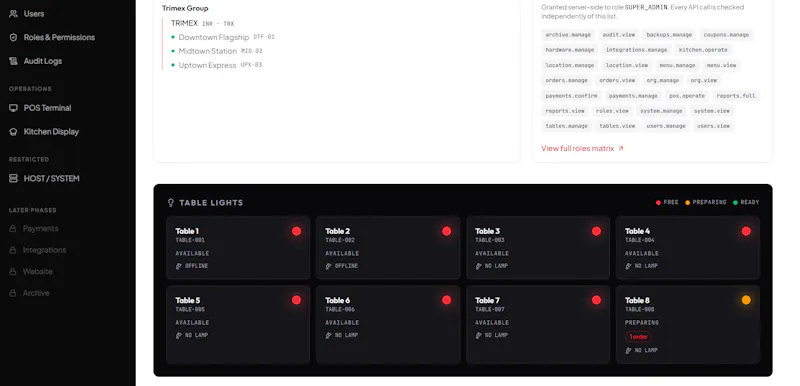Select the TRIMEX organization row

click(203, 23)
